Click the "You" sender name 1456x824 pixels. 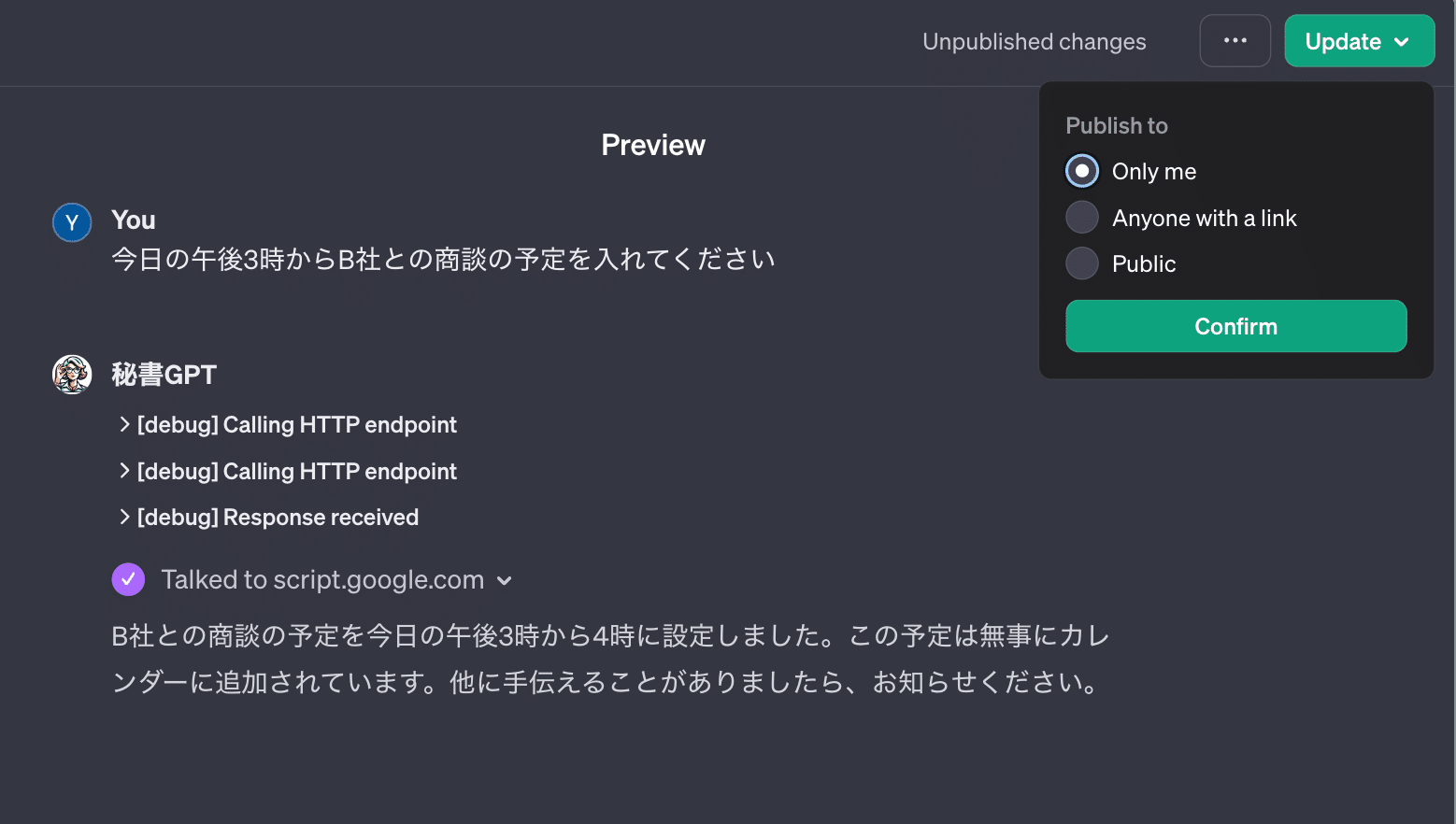point(134,220)
